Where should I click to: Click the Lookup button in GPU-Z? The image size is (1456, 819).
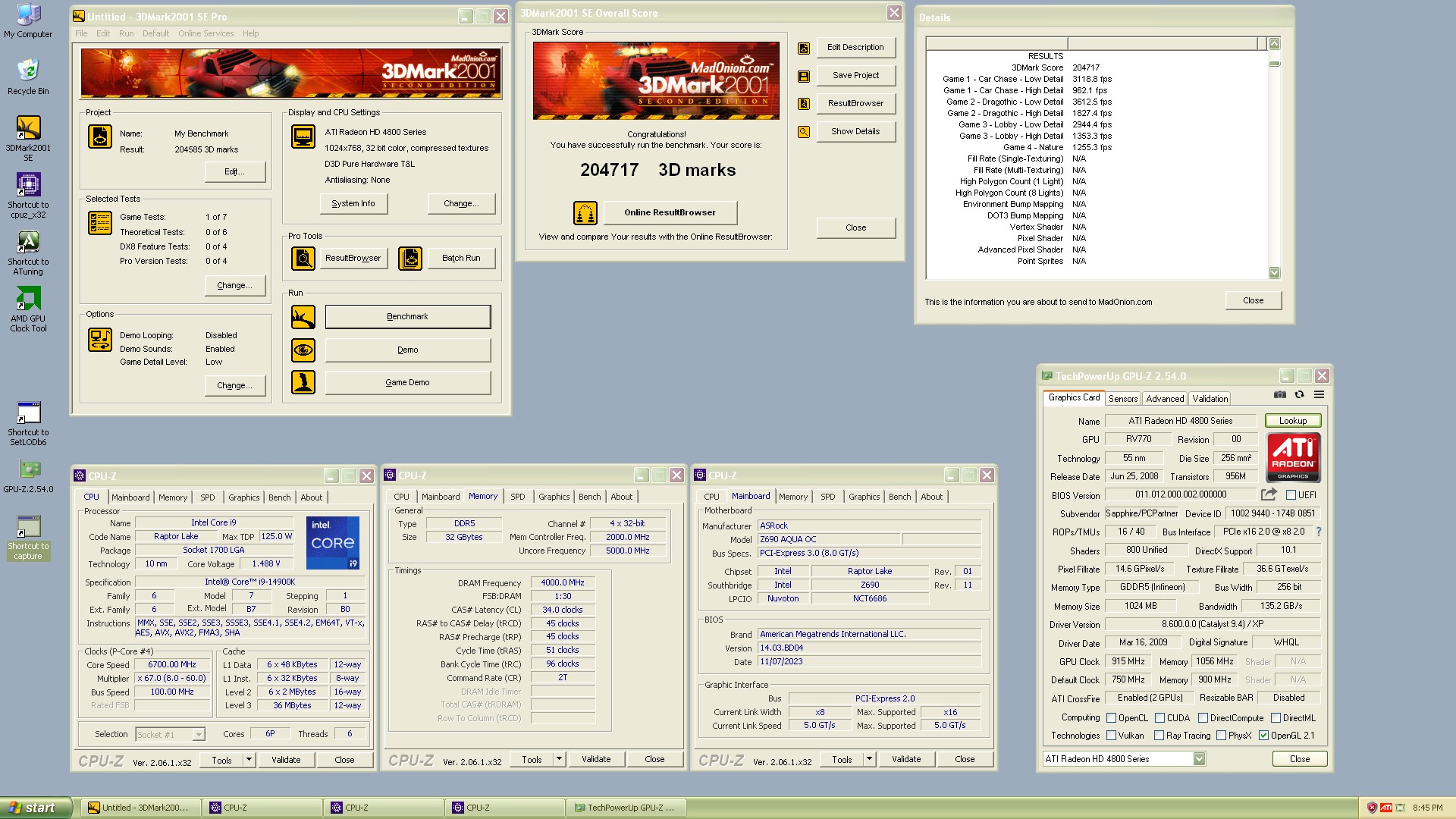[x=1293, y=421]
